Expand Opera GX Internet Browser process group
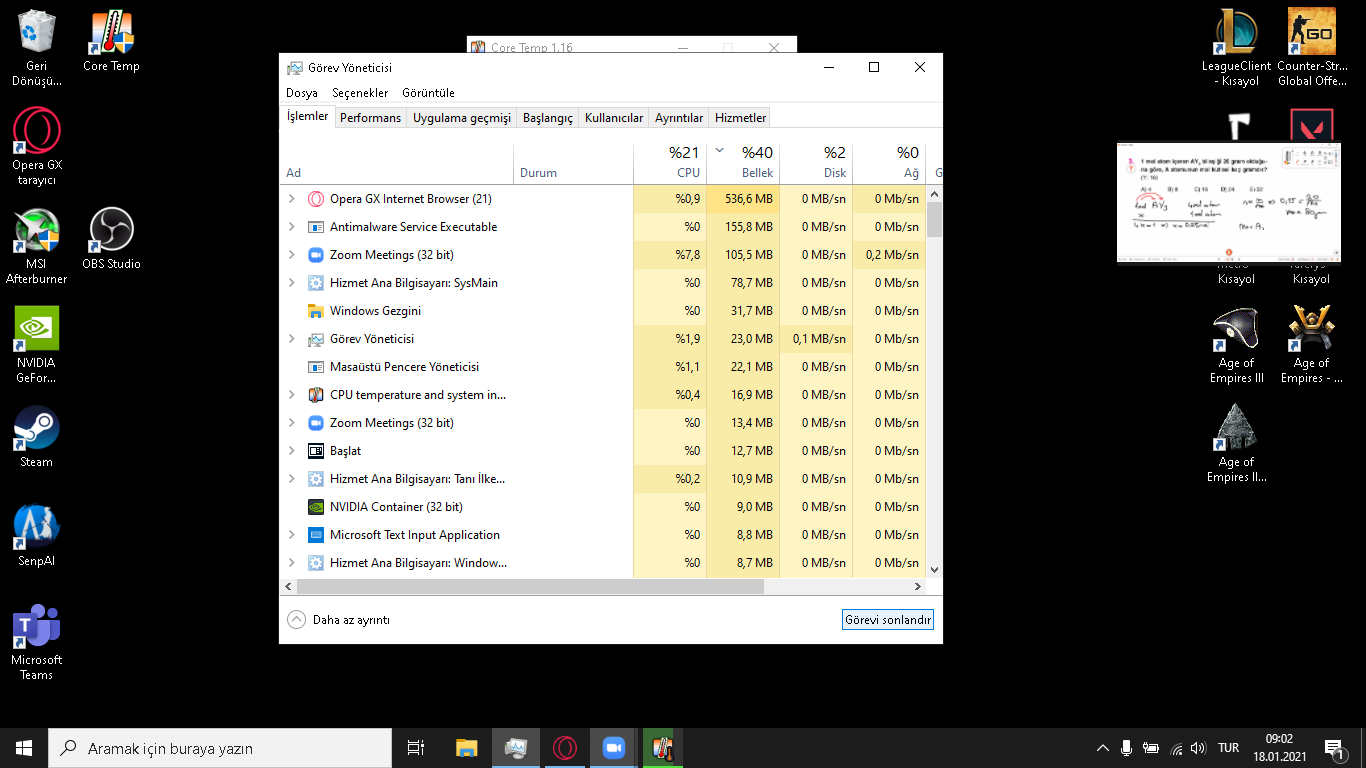 292,199
